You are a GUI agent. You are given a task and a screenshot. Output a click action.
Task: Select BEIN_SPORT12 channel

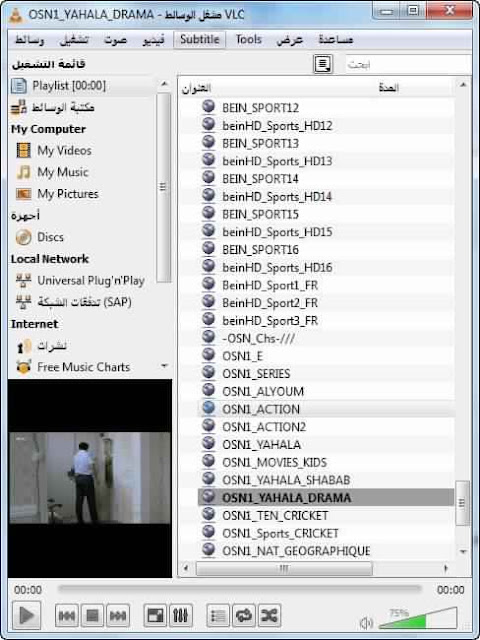(x=260, y=108)
